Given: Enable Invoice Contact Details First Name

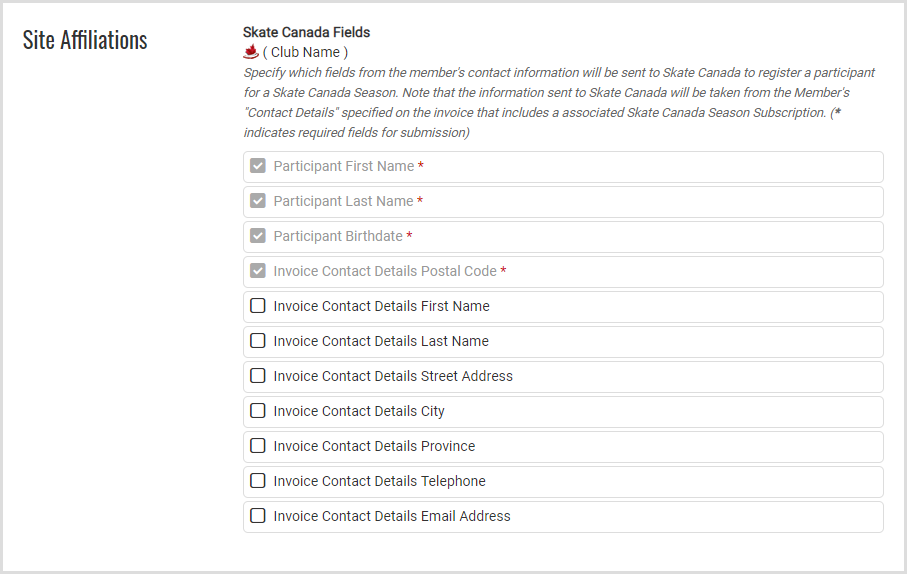Looking at the screenshot, I should pyautogui.click(x=258, y=306).
